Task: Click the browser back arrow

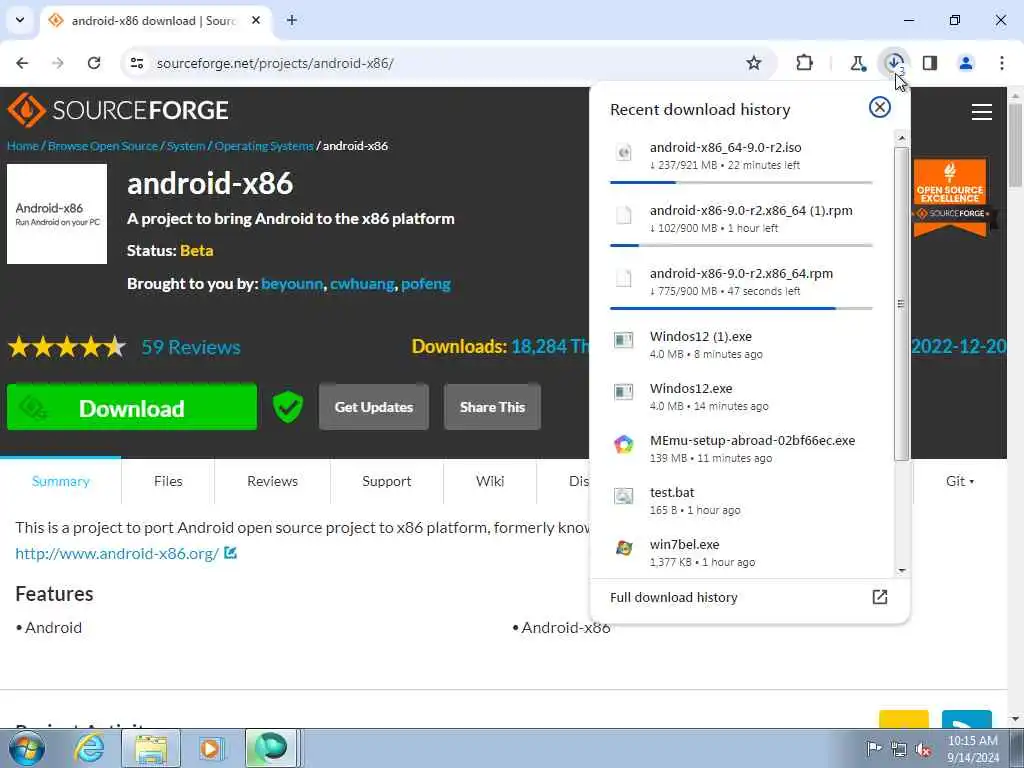Action: pos(22,63)
